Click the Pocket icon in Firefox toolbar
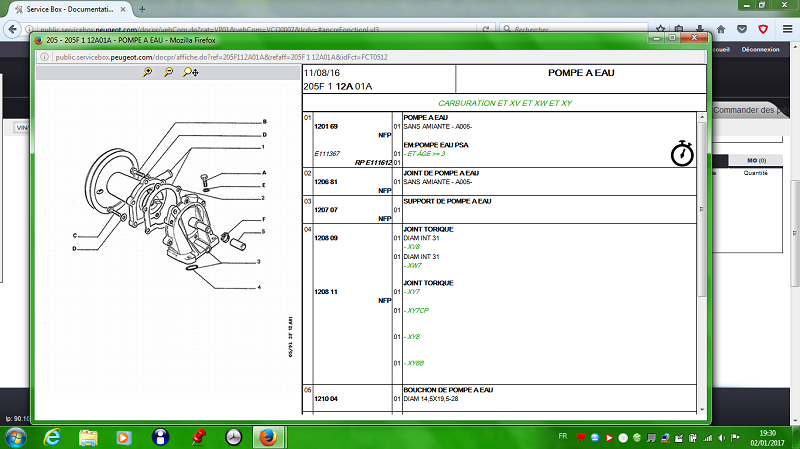This screenshot has width=800, height=449. click(742, 30)
